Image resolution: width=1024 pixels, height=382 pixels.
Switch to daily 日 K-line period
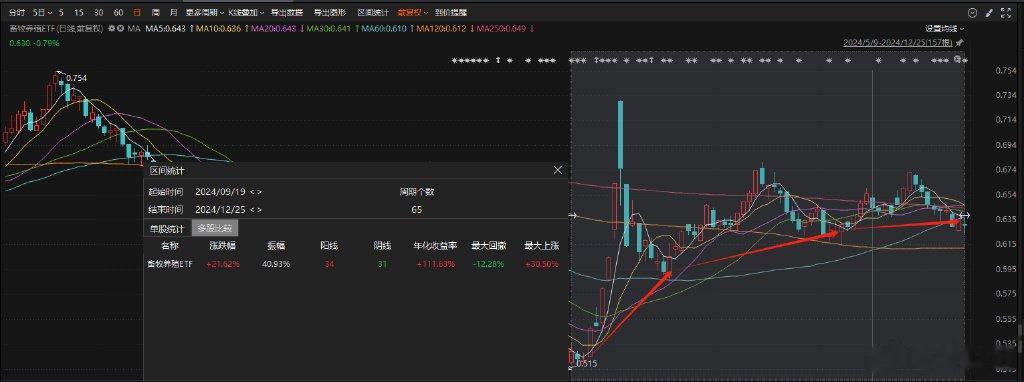coord(136,12)
